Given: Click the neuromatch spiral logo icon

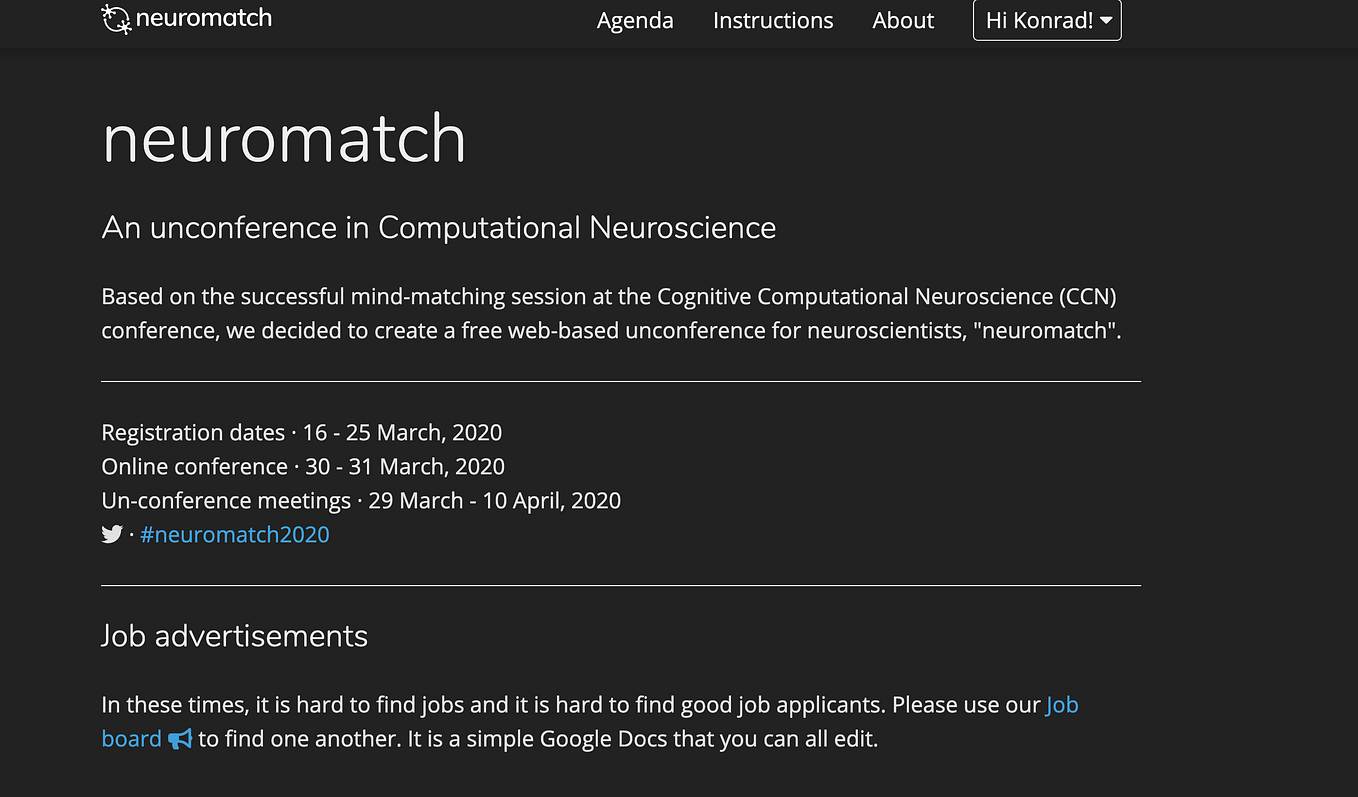Looking at the screenshot, I should click(117, 17).
